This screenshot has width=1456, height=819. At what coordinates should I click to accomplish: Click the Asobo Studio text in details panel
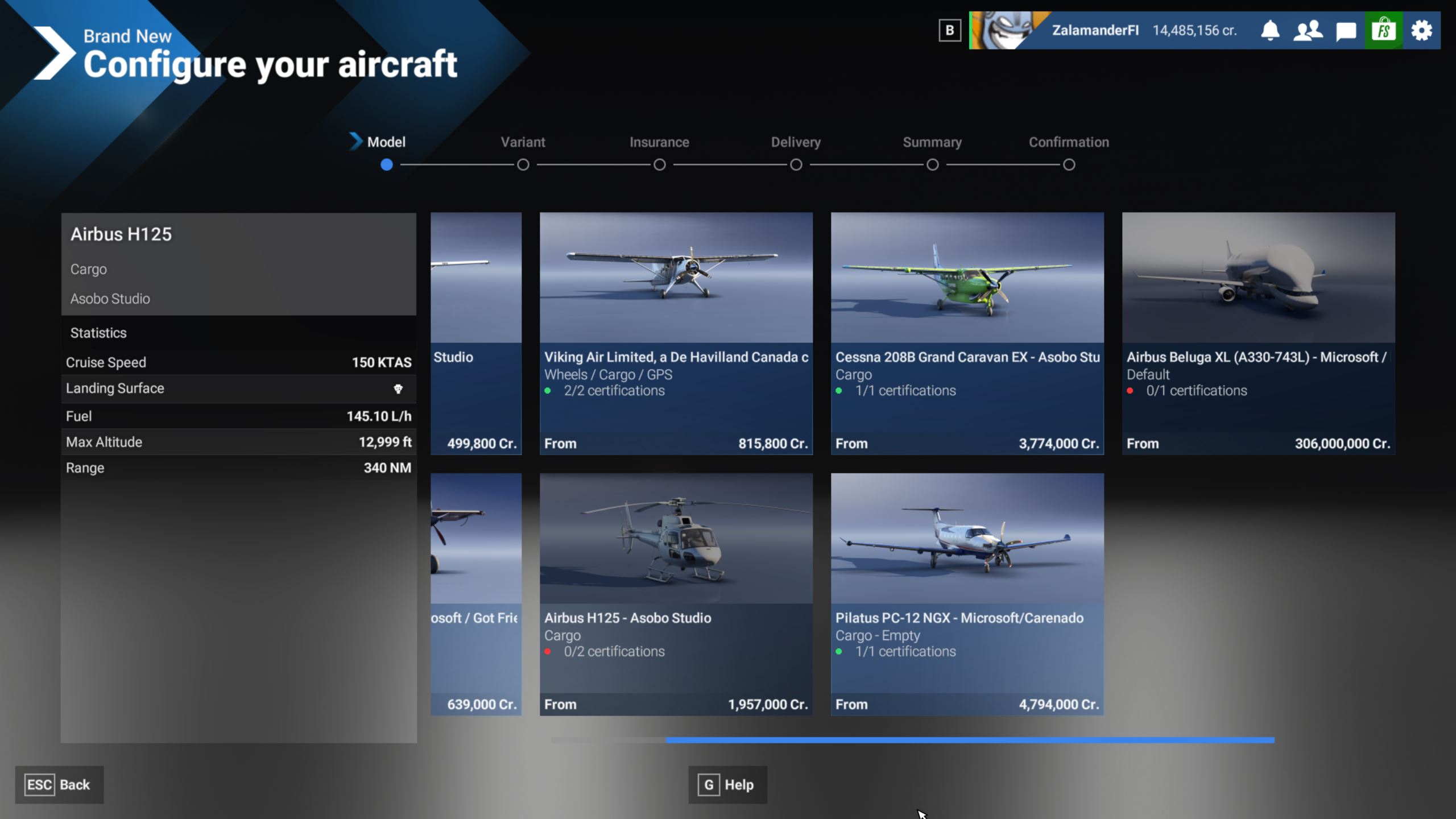click(110, 299)
